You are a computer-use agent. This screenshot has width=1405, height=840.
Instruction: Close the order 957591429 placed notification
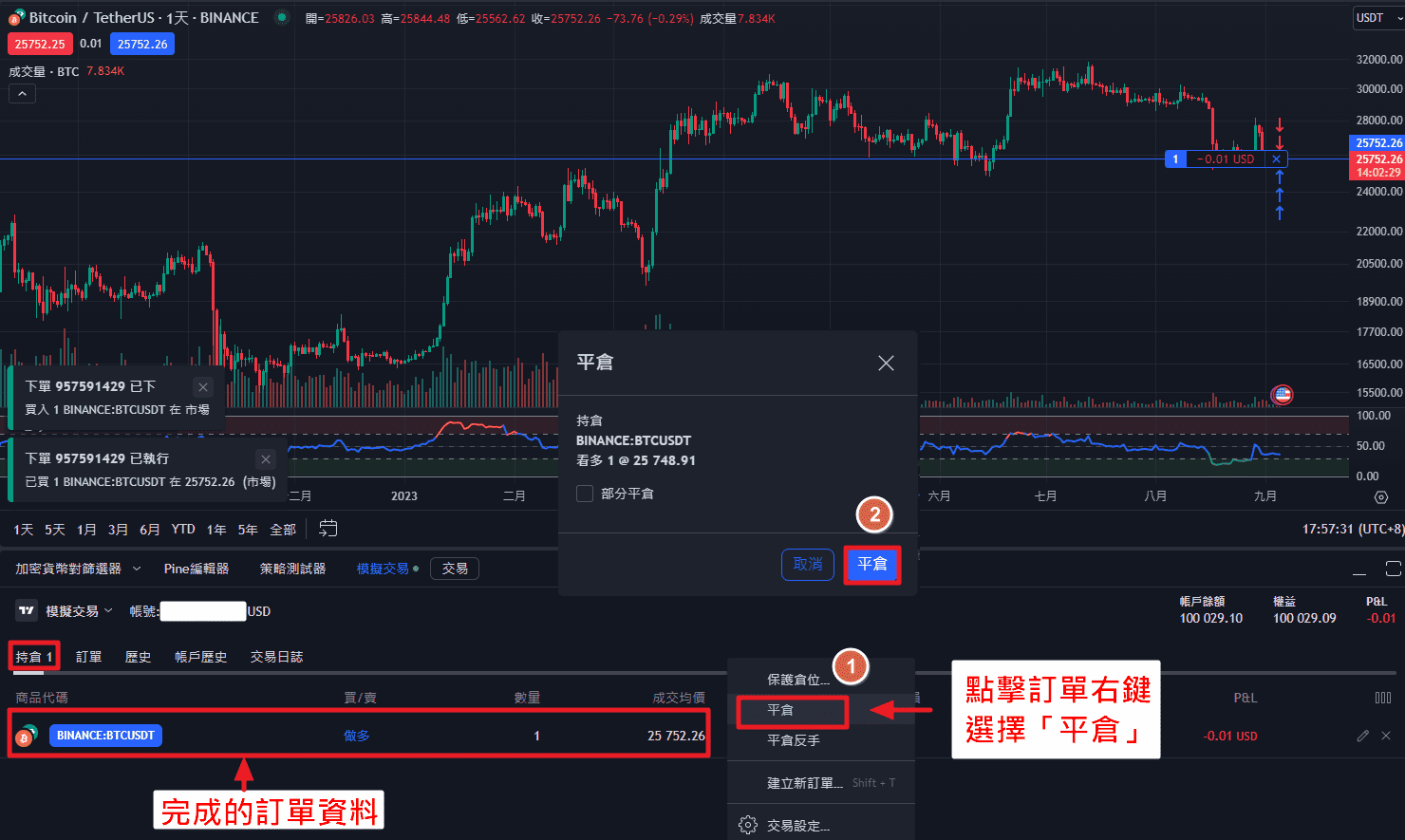(x=203, y=386)
